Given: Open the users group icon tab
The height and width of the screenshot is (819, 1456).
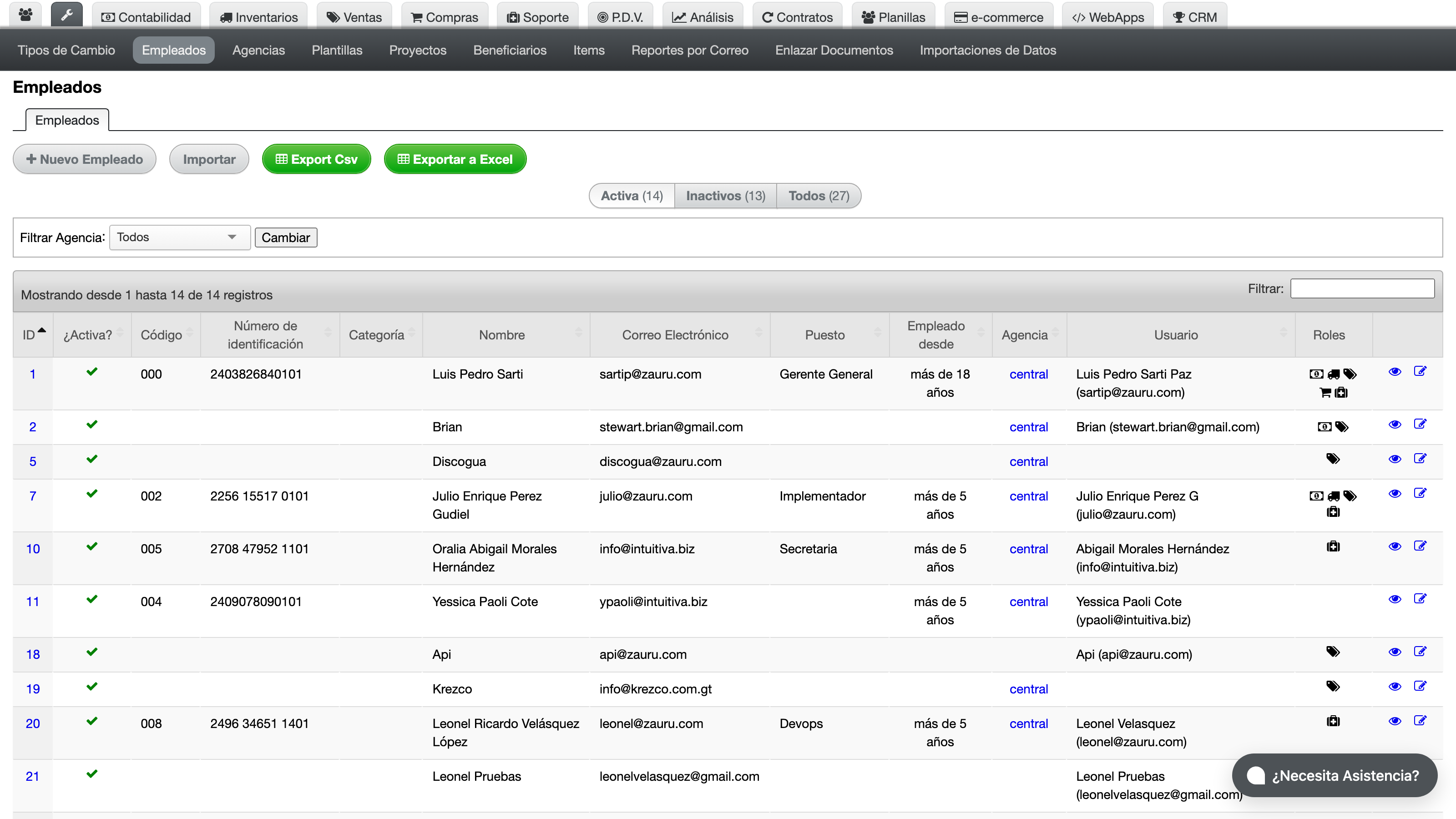Looking at the screenshot, I should pos(25,15).
